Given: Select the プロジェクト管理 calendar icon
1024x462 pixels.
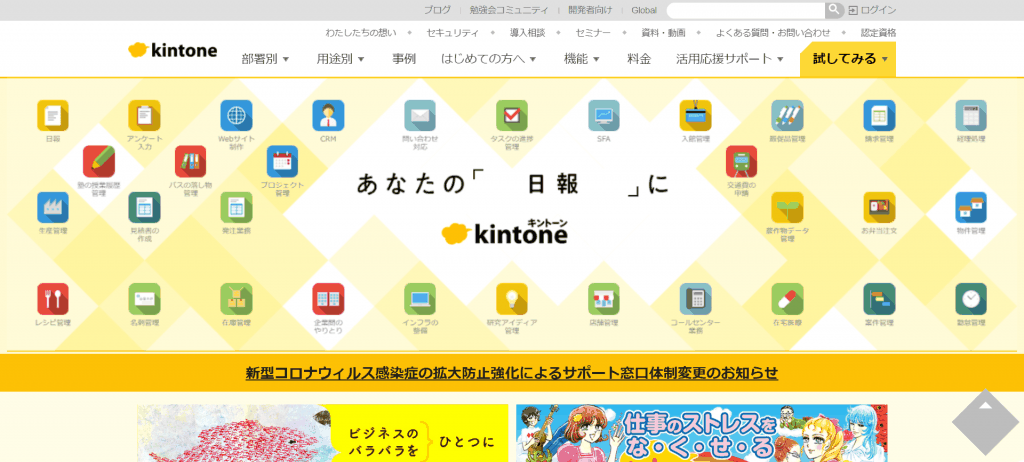Looking at the screenshot, I should 282,161.
